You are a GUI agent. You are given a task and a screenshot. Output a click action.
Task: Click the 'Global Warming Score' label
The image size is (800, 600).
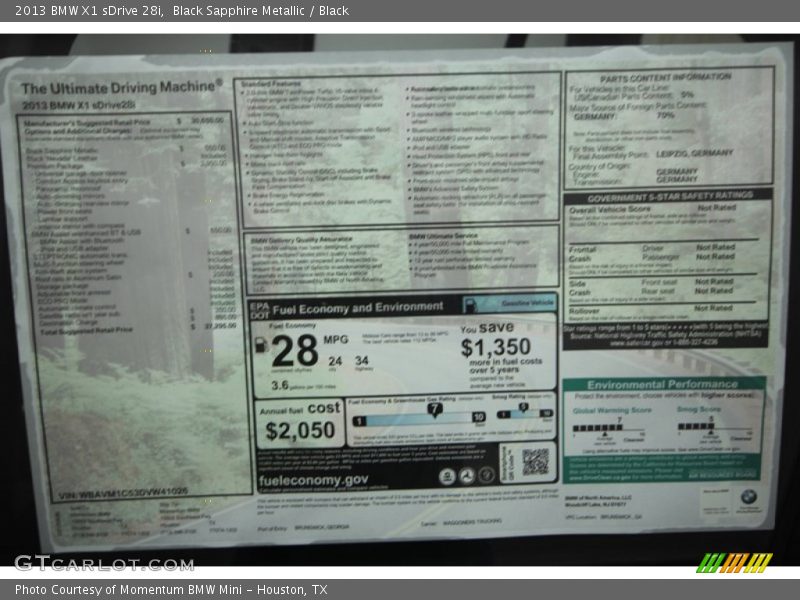[x=612, y=410]
